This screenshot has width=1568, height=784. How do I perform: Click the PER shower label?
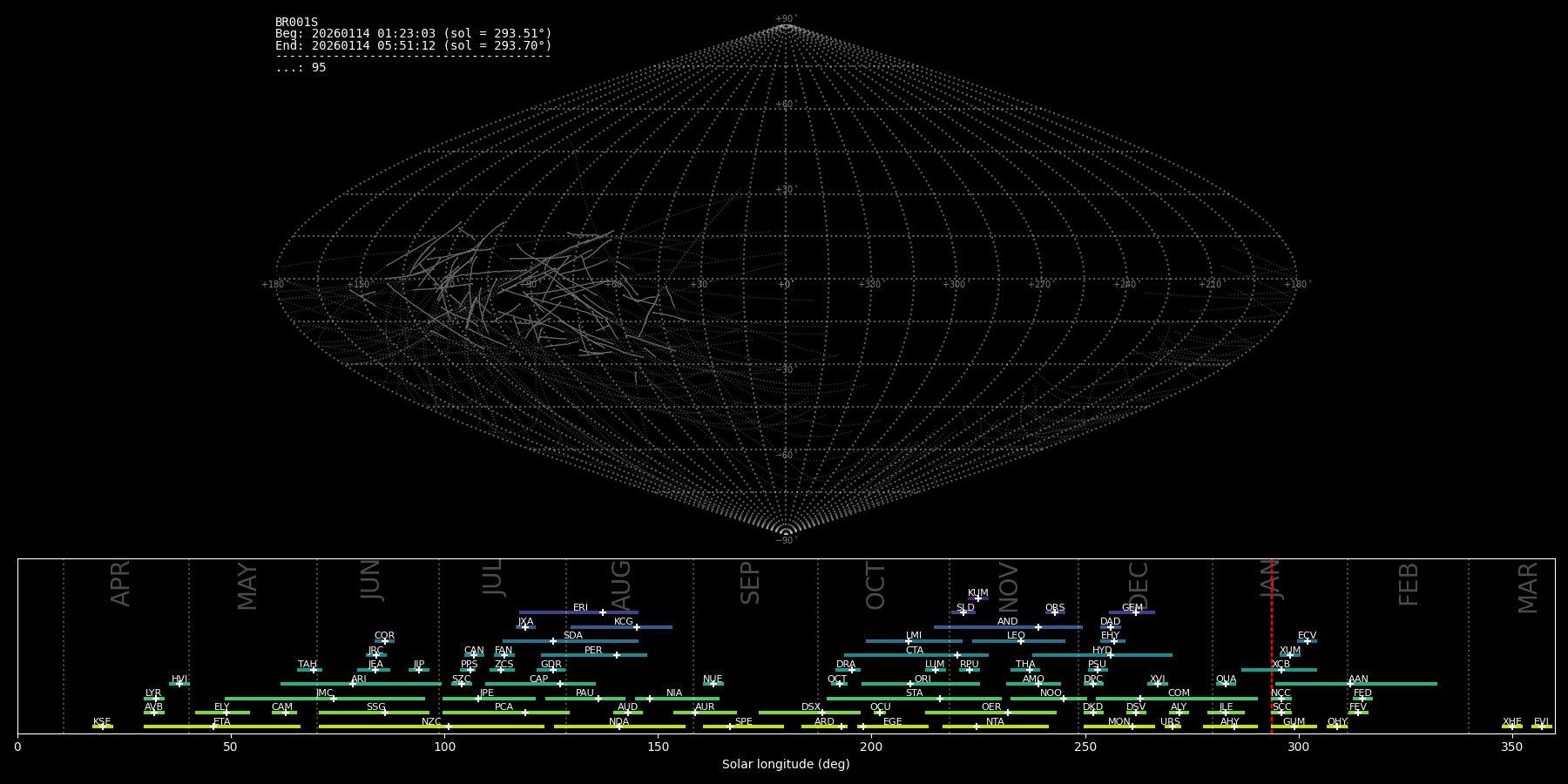(x=593, y=651)
